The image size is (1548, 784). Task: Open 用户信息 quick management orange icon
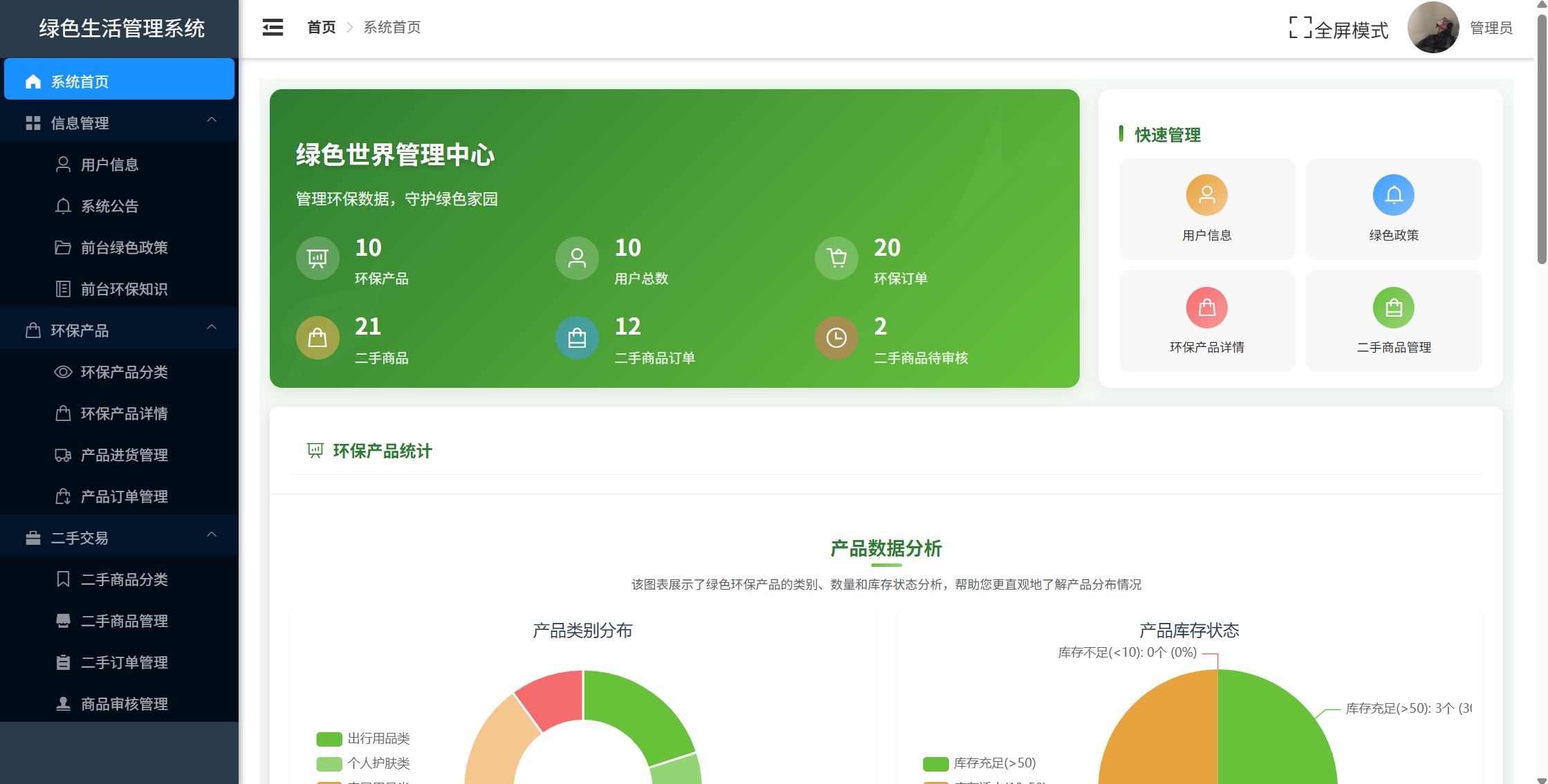coord(1206,196)
